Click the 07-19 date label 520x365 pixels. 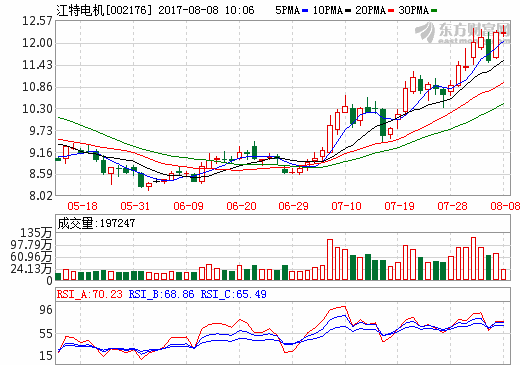pos(399,206)
